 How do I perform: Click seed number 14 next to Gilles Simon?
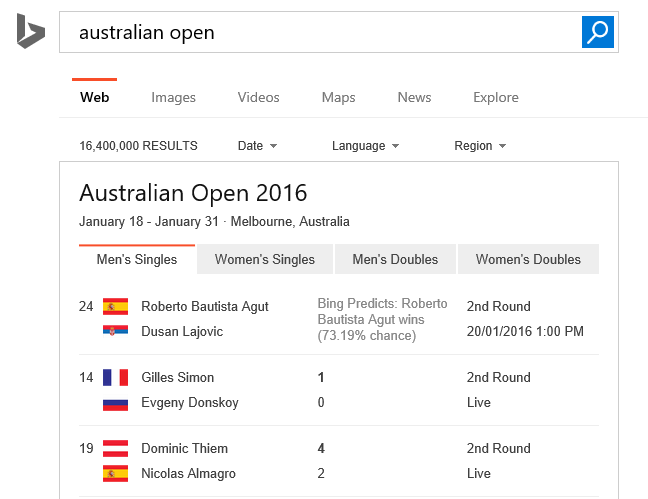click(x=86, y=377)
